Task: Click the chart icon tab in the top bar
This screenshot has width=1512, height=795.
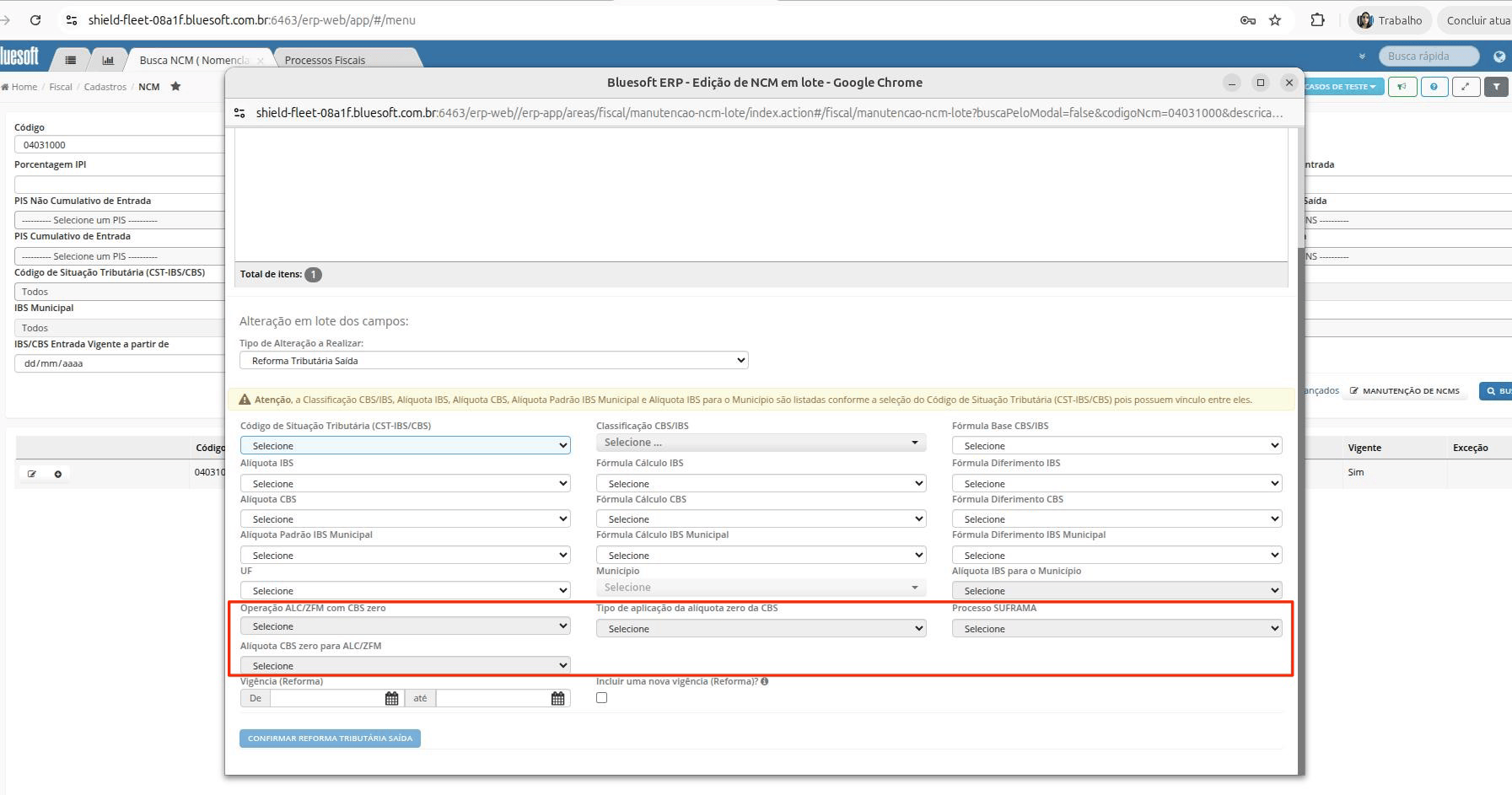Action: pyautogui.click(x=108, y=60)
